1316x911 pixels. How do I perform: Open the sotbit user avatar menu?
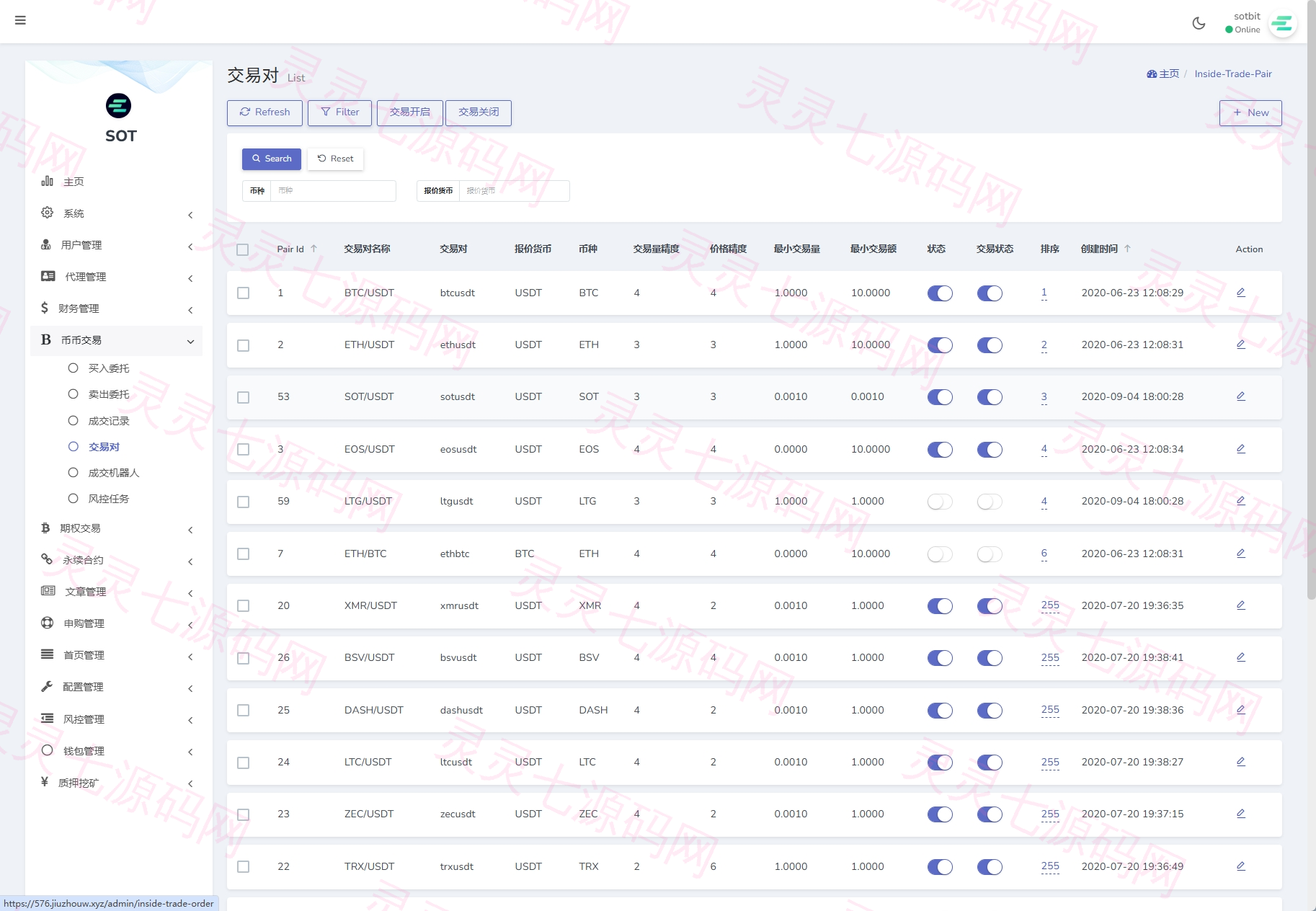tap(1282, 24)
